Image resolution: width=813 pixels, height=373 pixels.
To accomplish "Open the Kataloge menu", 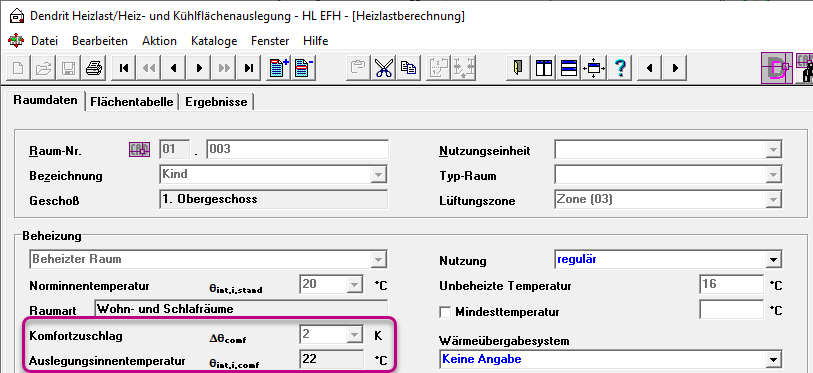I will (x=214, y=40).
